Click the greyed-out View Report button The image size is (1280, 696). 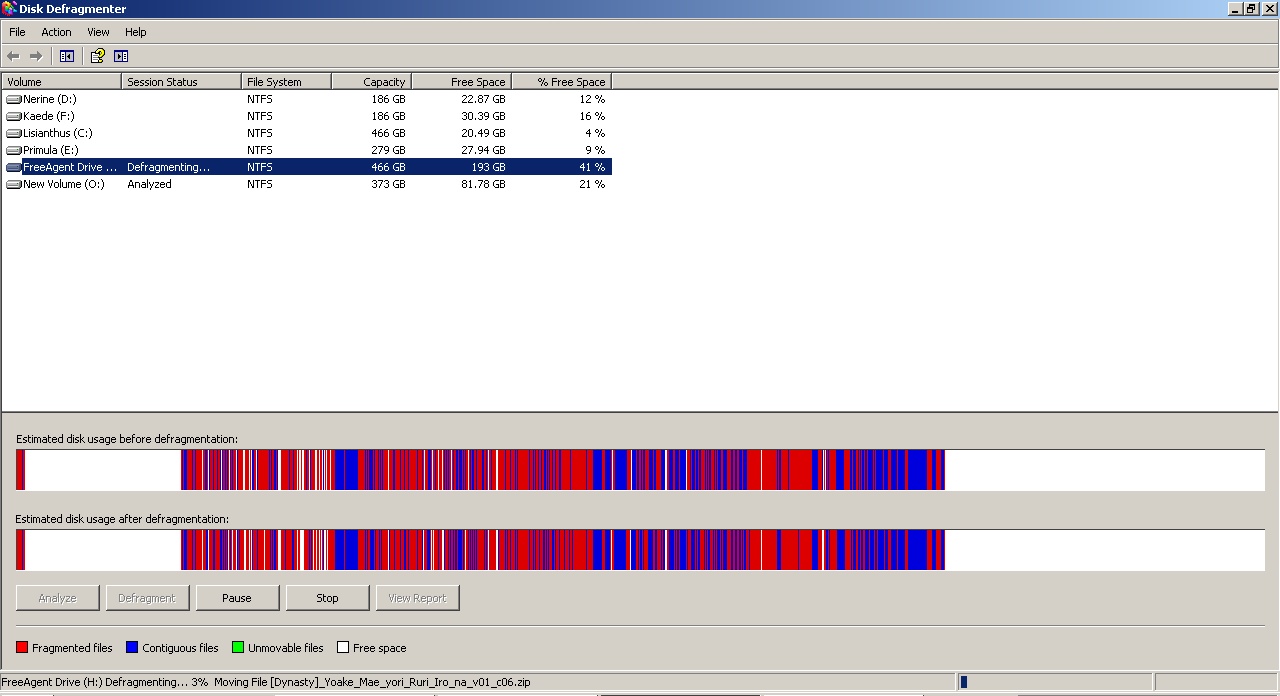pos(417,598)
